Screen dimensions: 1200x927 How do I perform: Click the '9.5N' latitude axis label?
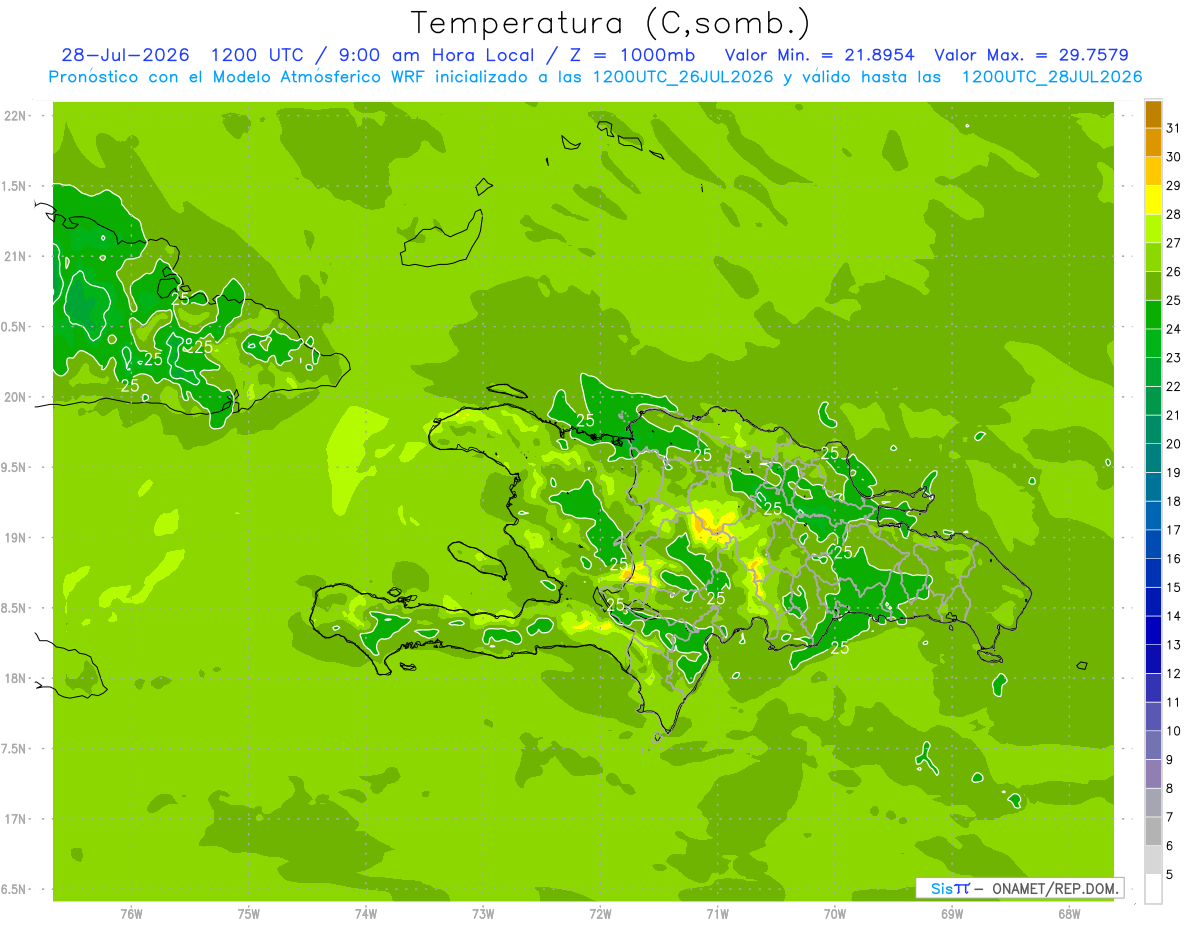(15, 467)
